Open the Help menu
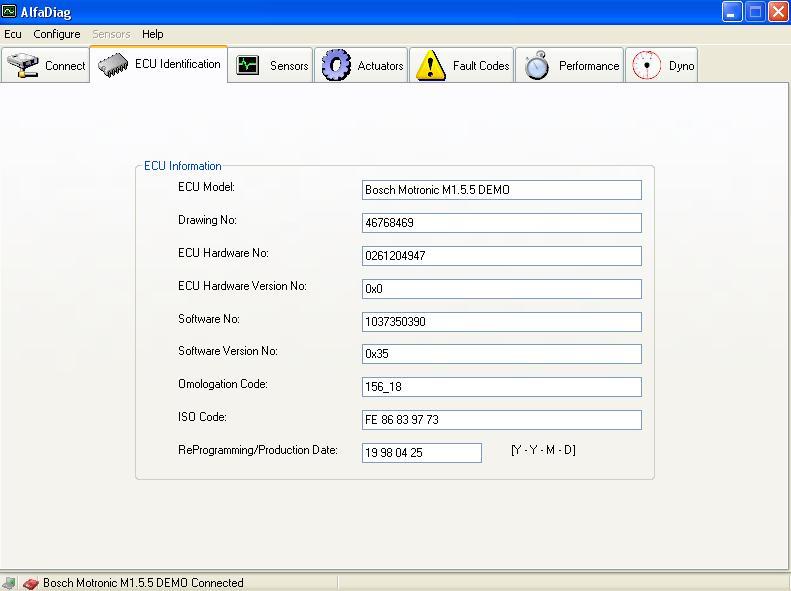 click(x=152, y=34)
